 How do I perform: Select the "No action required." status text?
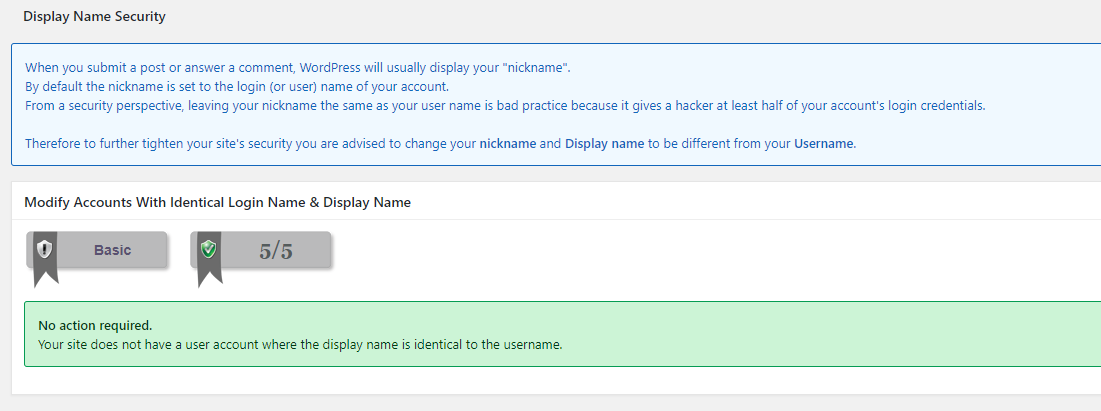coord(95,326)
